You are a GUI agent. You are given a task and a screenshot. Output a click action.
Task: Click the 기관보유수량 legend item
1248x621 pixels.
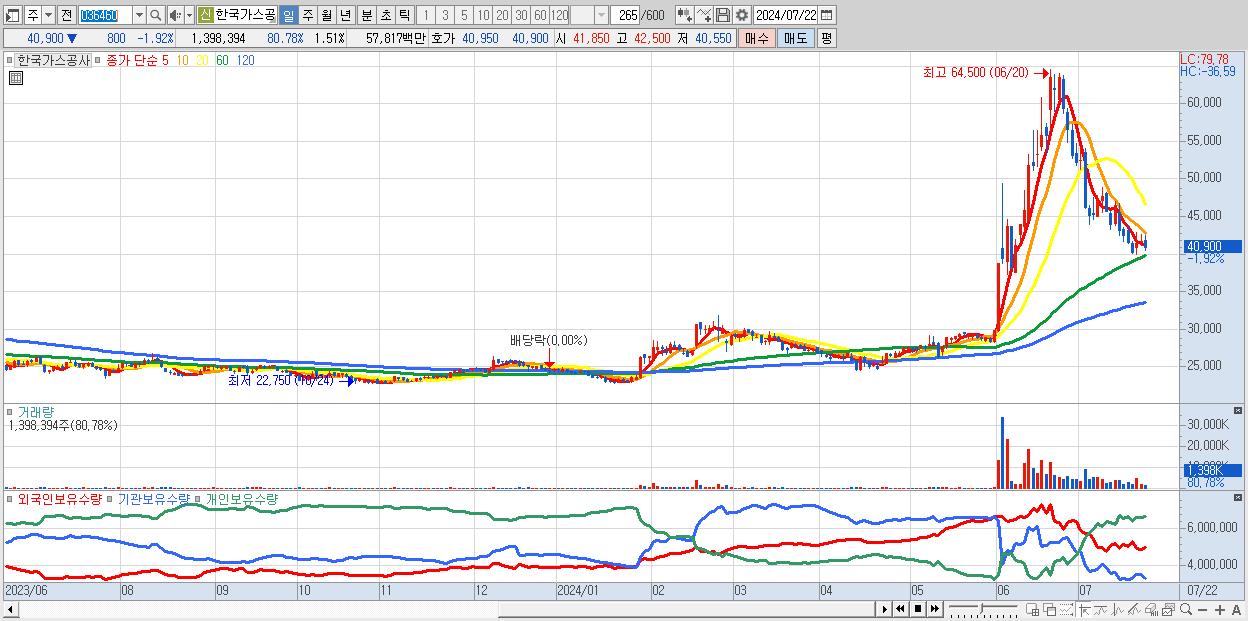pyautogui.click(x=152, y=498)
